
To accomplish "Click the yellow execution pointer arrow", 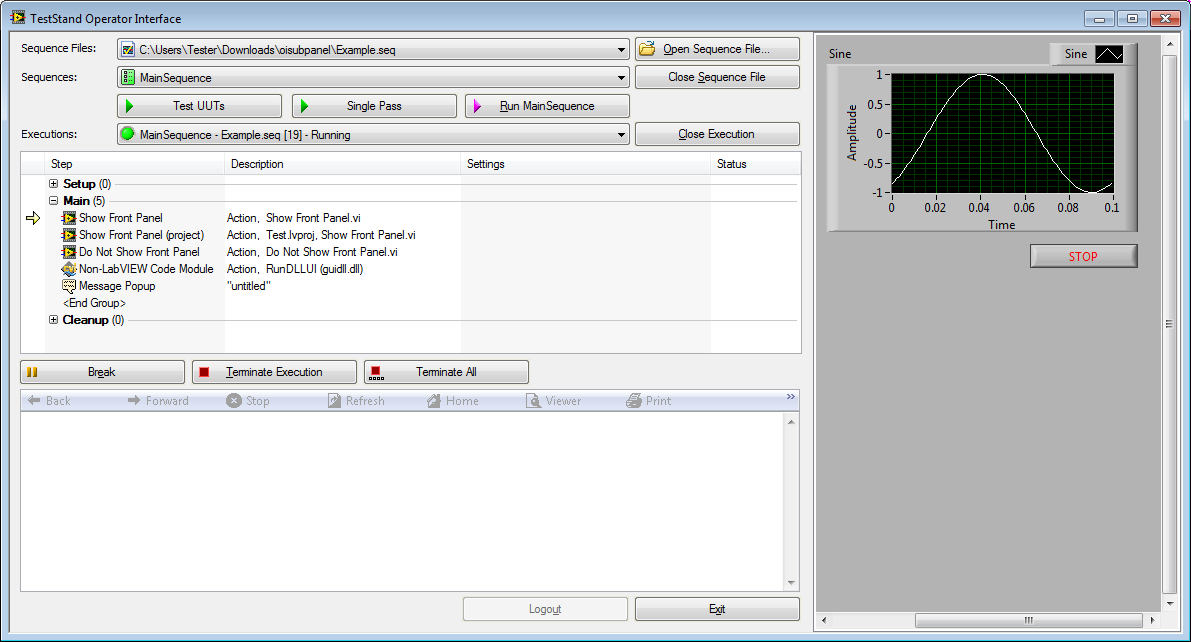I will click(33, 218).
